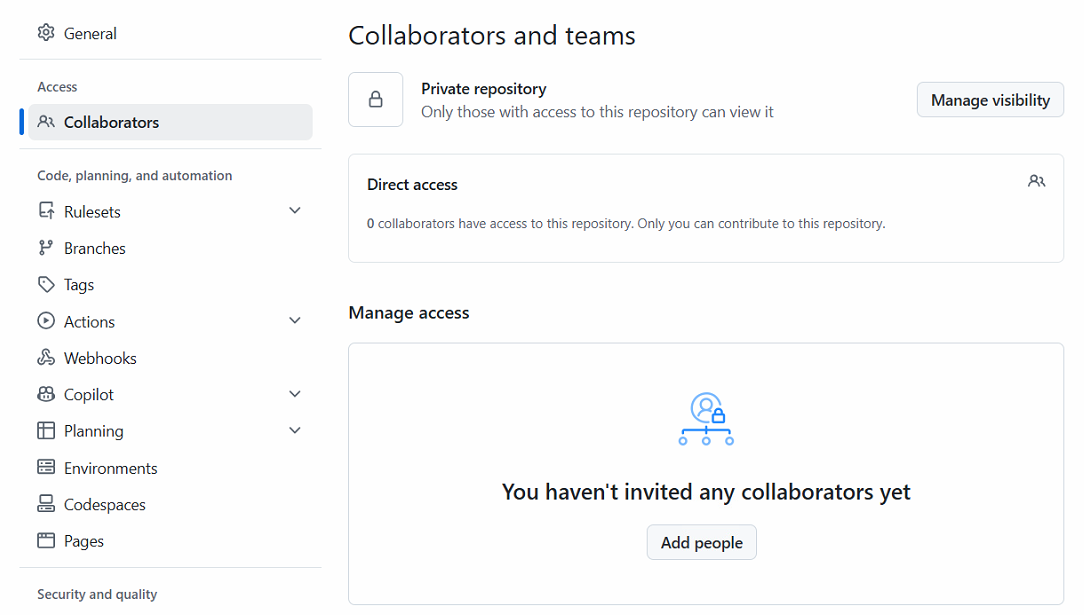The height and width of the screenshot is (615, 1084).
Task: Open Copilot settings entry
Action: click(170, 395)
